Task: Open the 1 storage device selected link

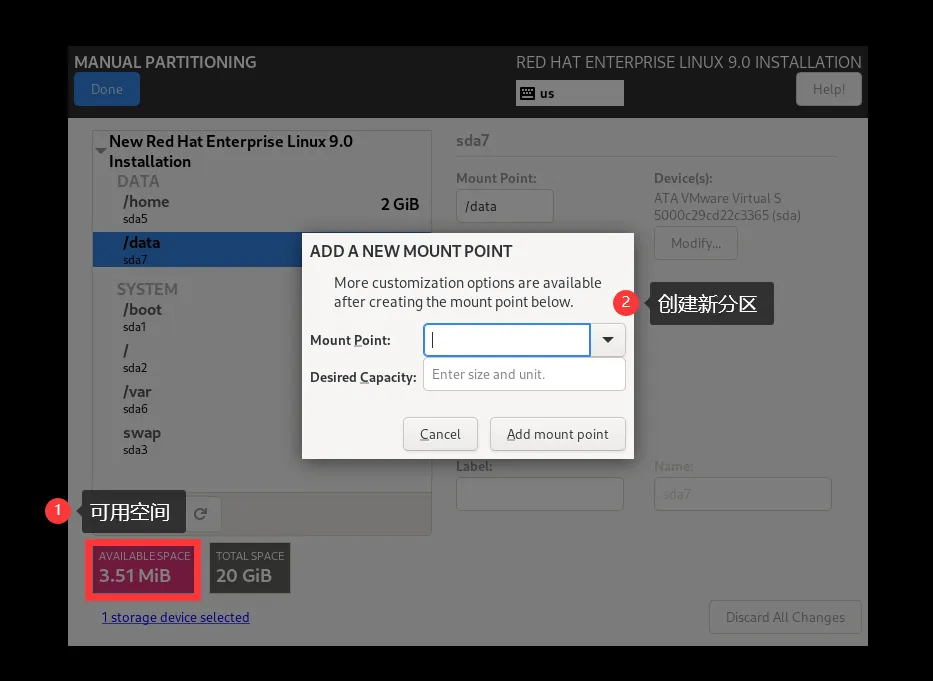Action: [176, 617]
